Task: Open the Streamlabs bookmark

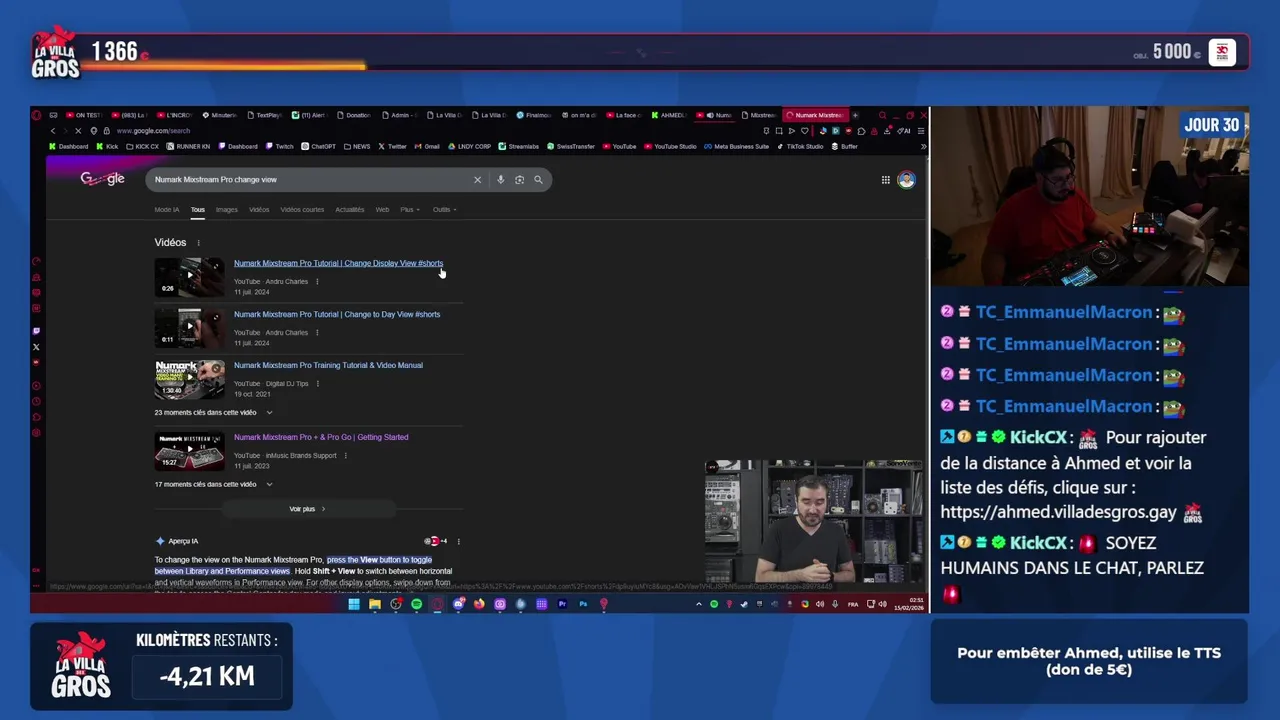Action: [x=519, y=147]
